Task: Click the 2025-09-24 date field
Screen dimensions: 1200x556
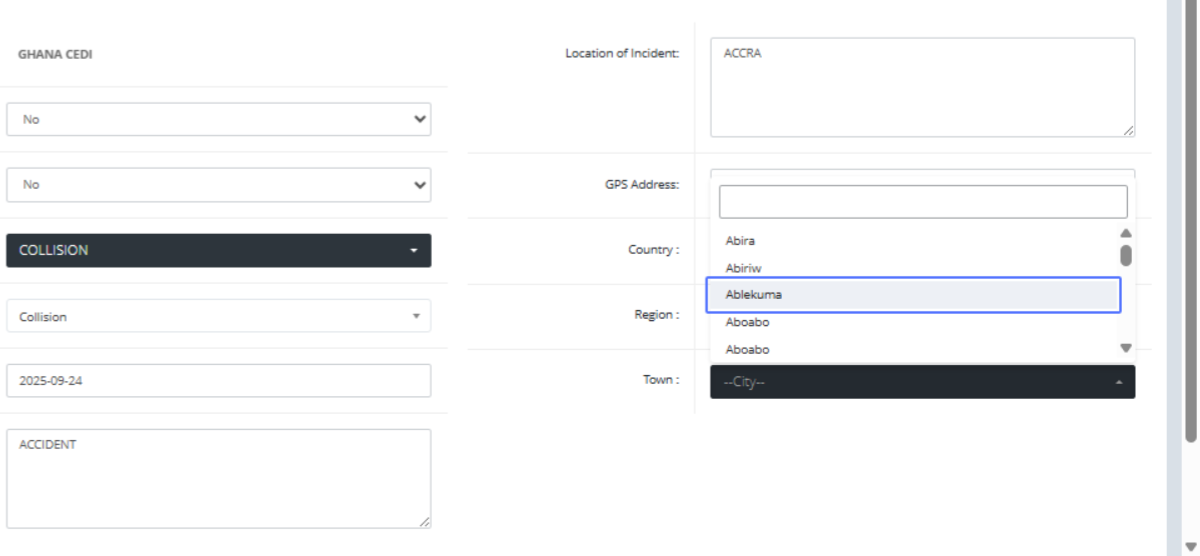Action: [x=218, y=381]
